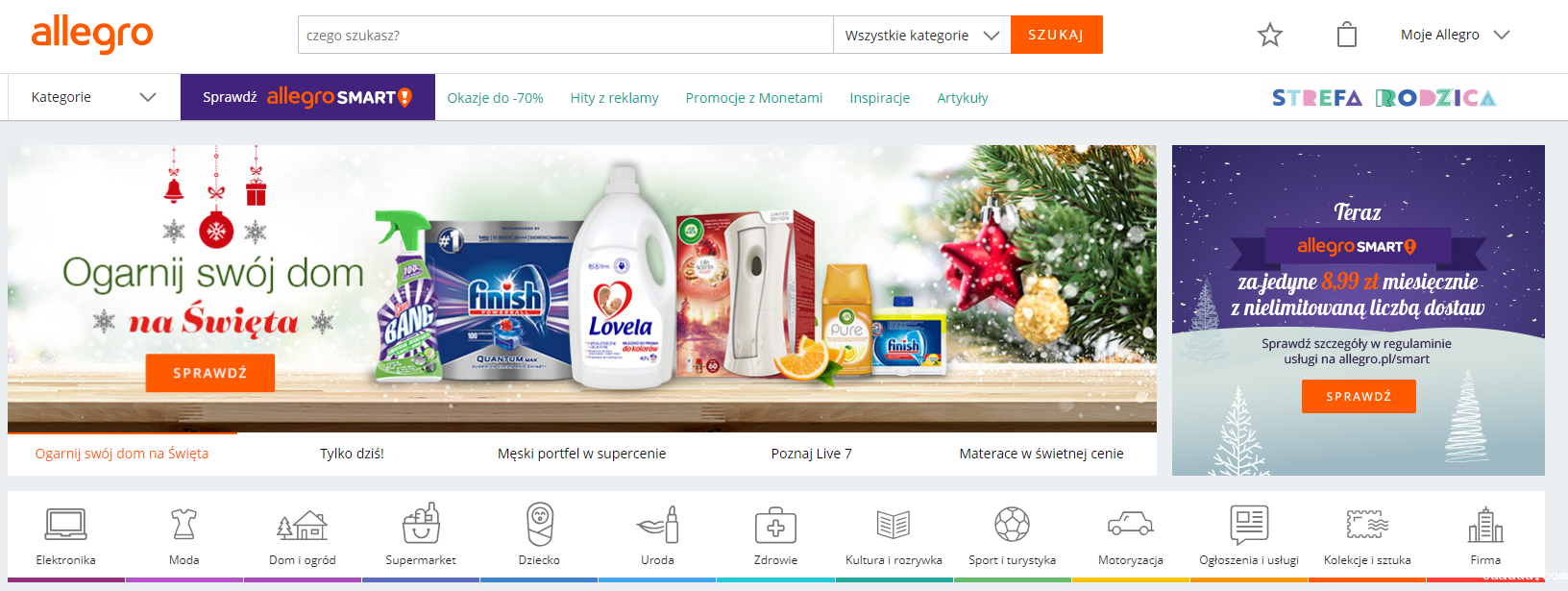This screenshot has height=591, width=1568.
Task: Select the Zdrowie first-aid kit icon
Action: click(x=775, y=526)
